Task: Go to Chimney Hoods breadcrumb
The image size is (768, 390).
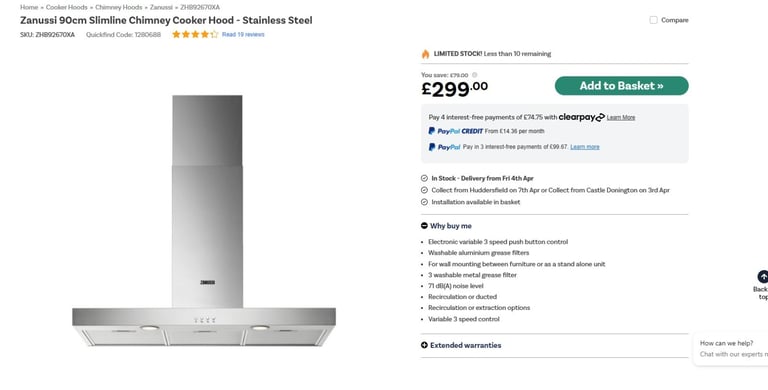Action: pyautogui.click(x=119, y=7)
